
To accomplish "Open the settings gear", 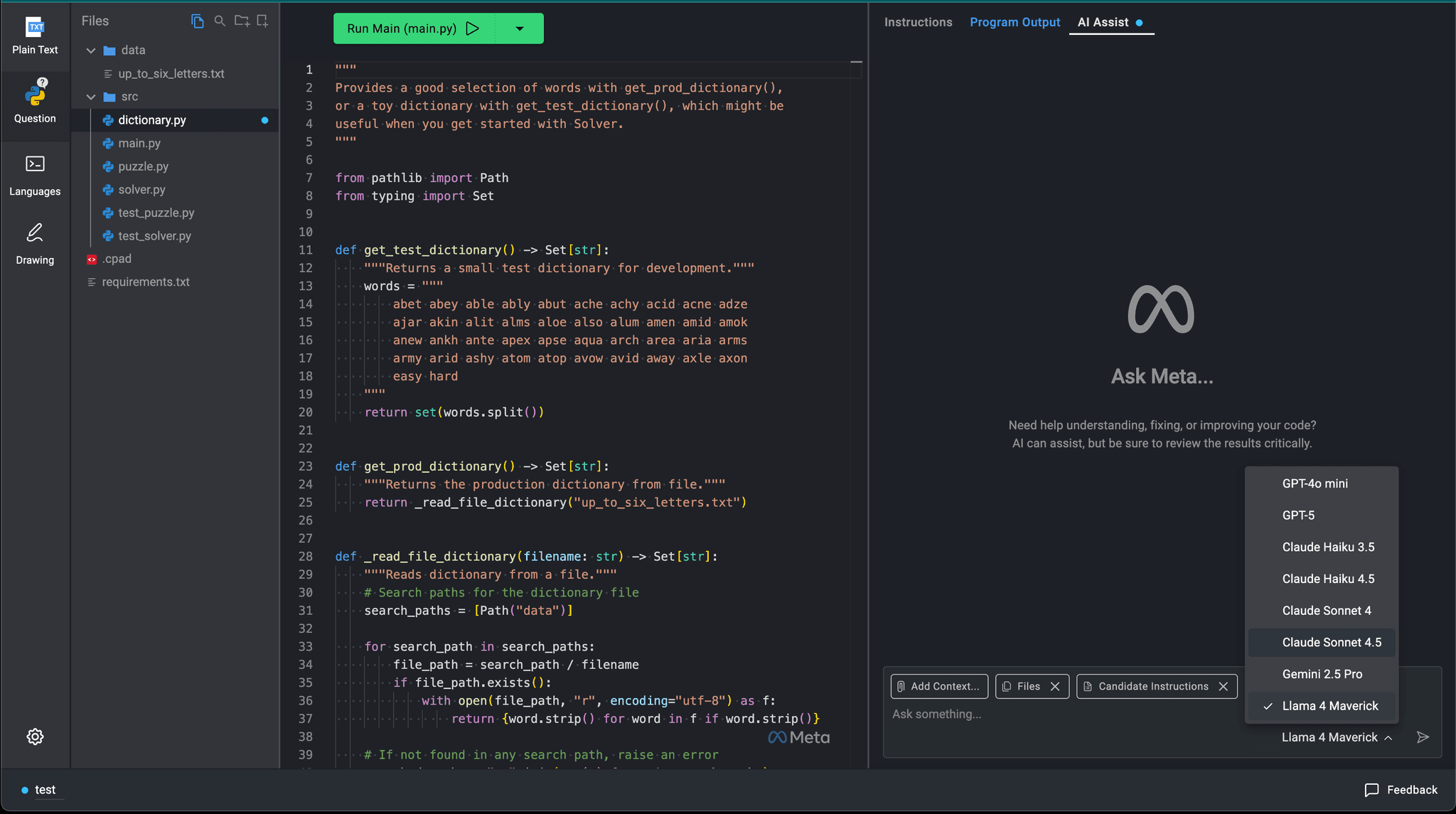I will click(35, 737).
